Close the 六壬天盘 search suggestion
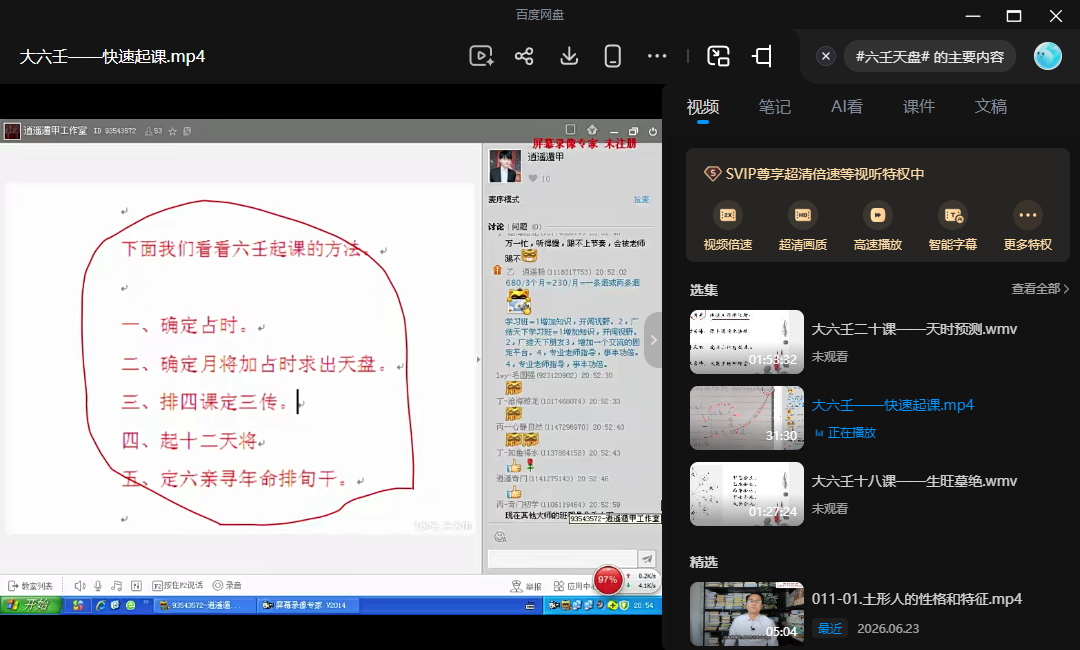 tap(826, 56)
